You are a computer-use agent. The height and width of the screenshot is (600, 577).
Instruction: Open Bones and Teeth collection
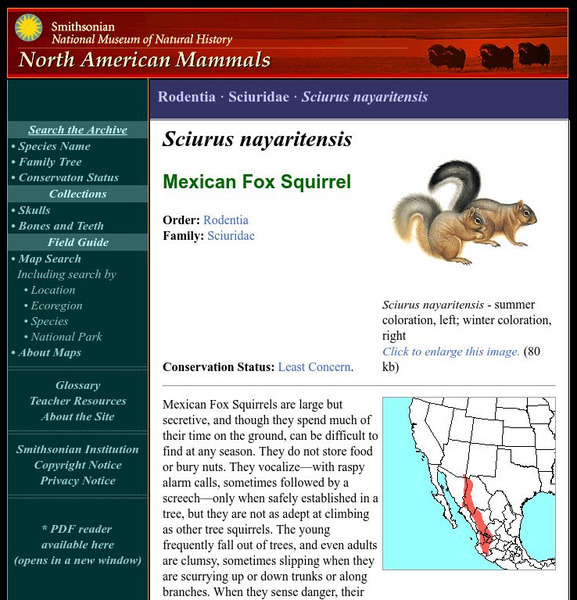[x=61, y=226]
